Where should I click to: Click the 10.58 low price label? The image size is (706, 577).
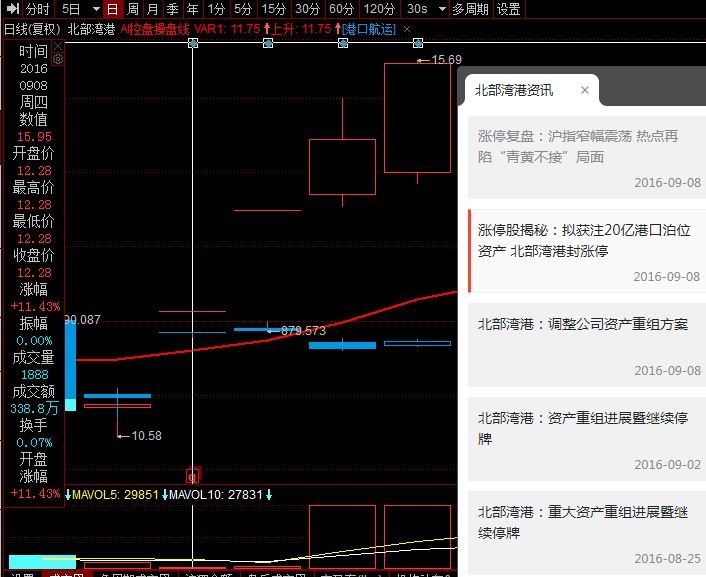tap(146, 436)
